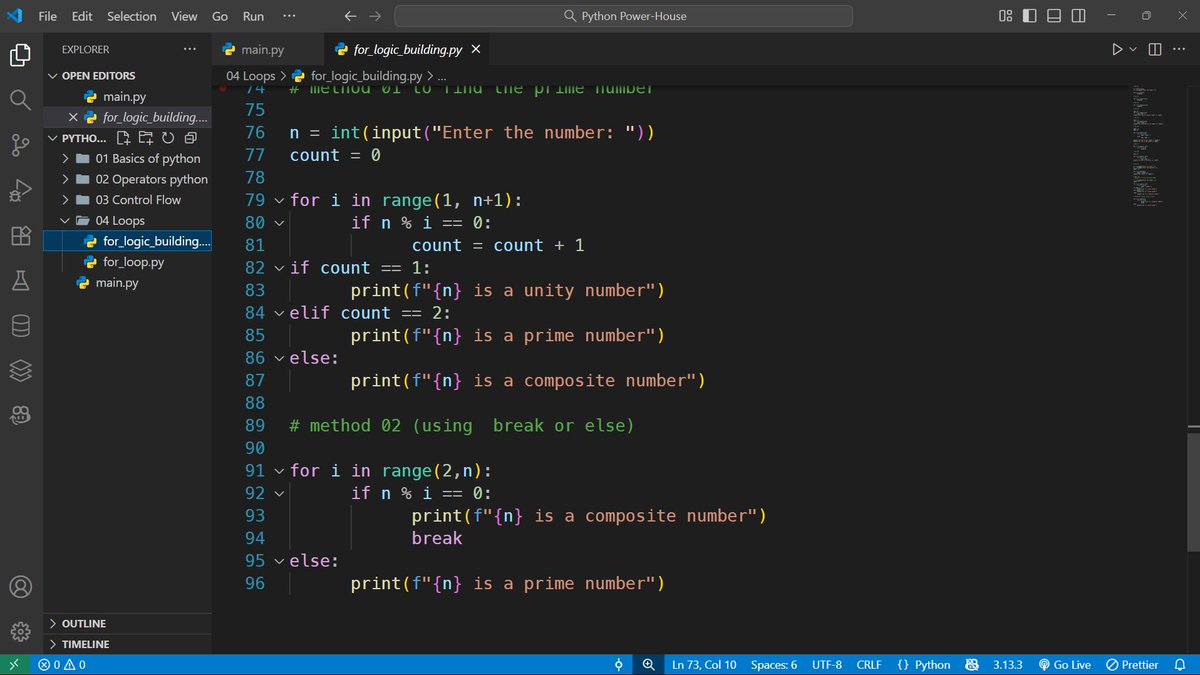Open the database cylinder view in activity bar
The height and width of the screenshot is (675, 1200).
coord(20,326)
